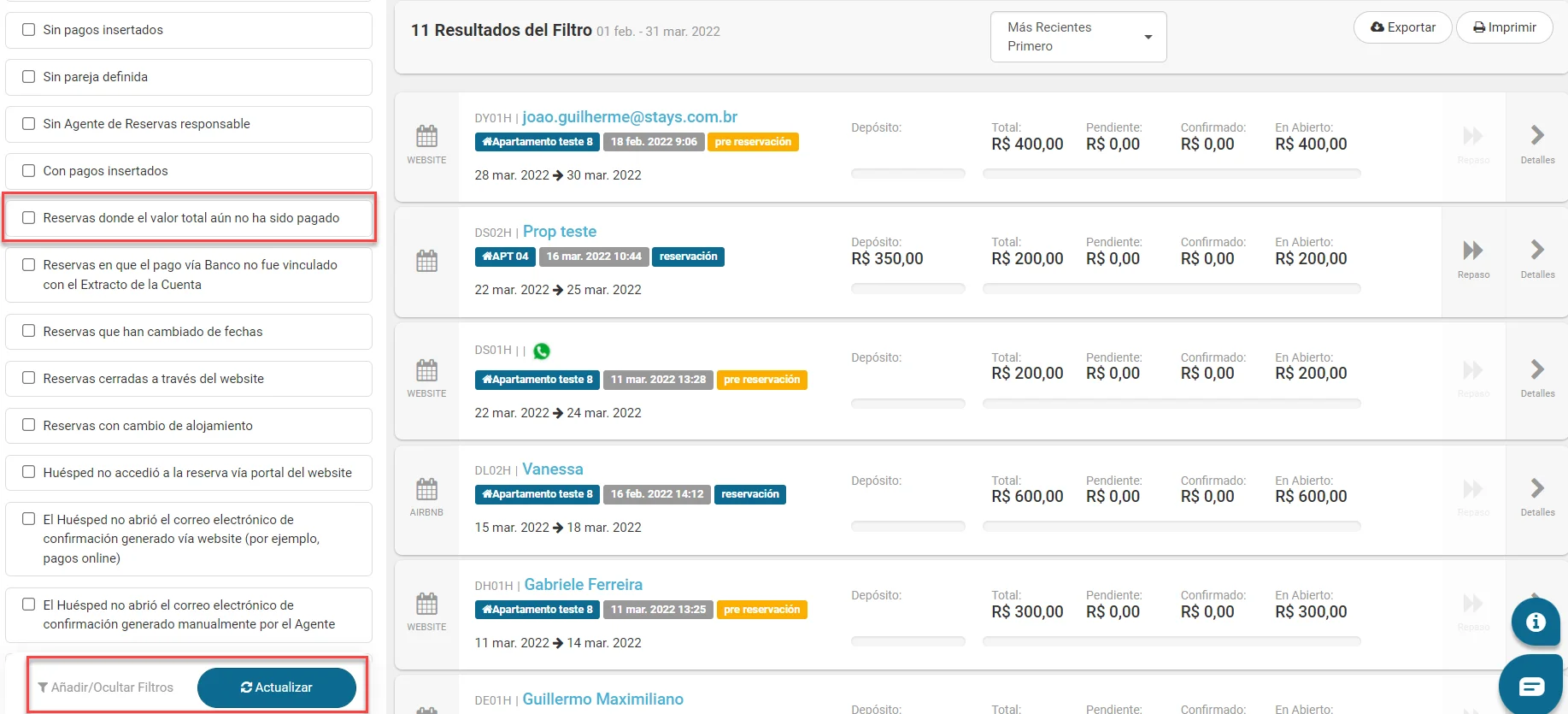Click Repaso double-arrow icon for Gabriele Ferreira row
Viewport: 1568px width, 714px height.
(1473, 603)
